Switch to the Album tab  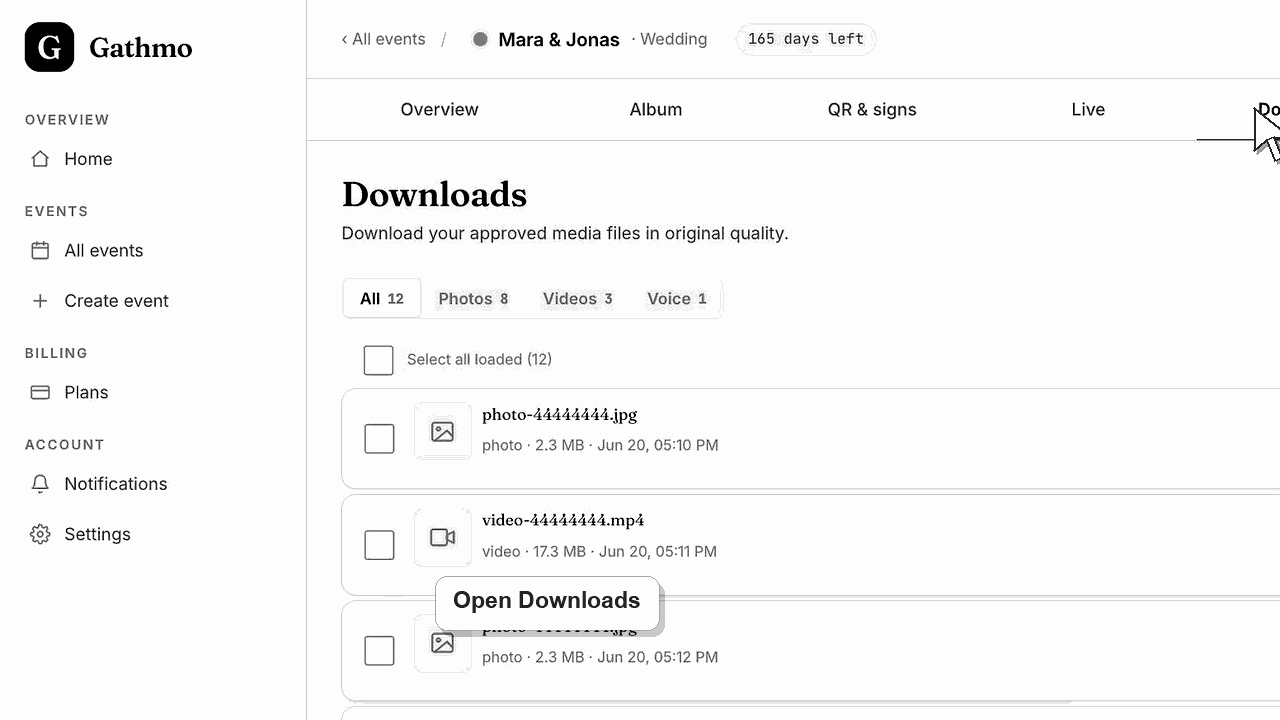click(656, 110)
